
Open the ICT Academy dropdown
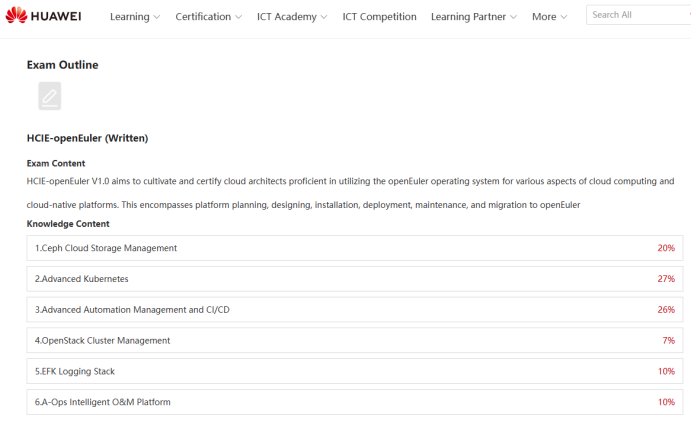[292, 17]
